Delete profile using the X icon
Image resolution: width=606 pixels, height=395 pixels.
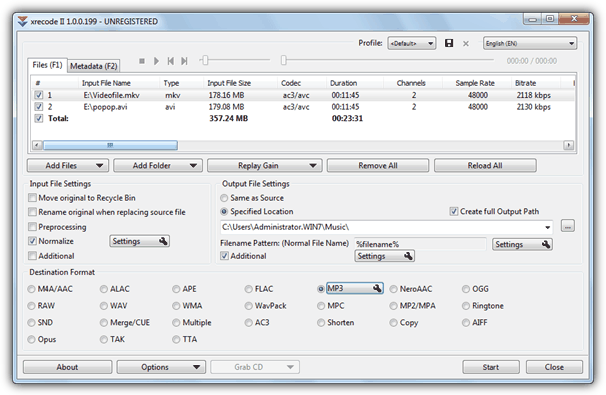(466, 44)
